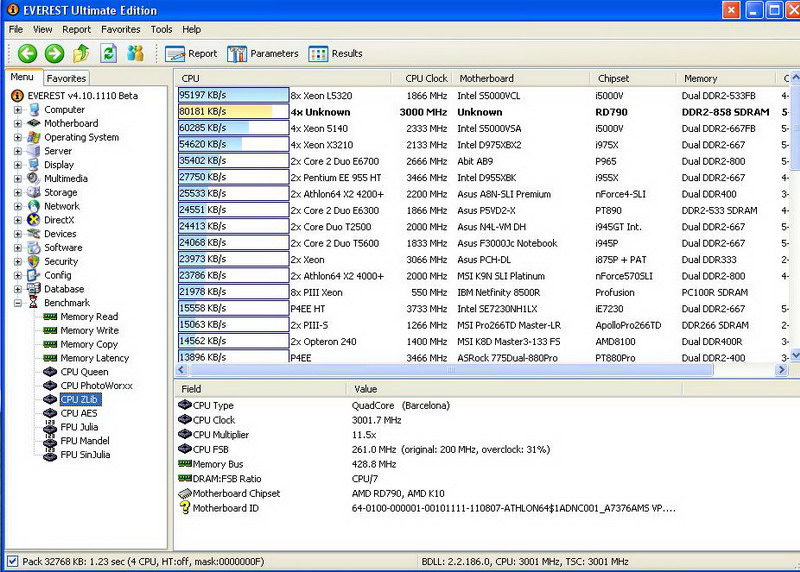Select Memory Latency benchmark

click(x=94, y=358)
